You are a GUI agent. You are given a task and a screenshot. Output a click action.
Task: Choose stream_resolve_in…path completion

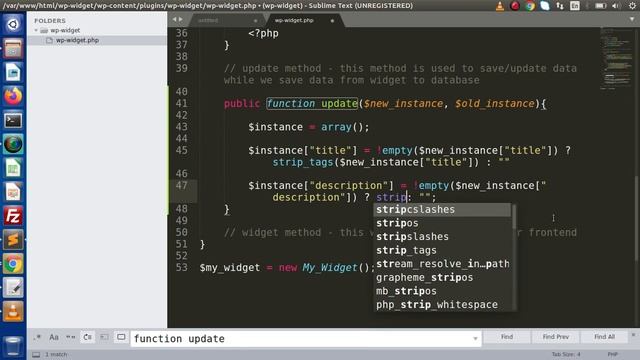click(442, 264)
